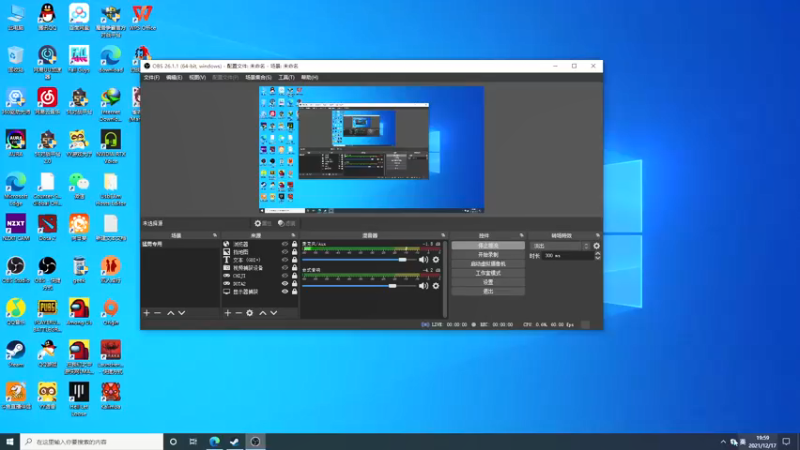Open the 淡出 transition dropdown
800x450 pixels.
(x=560, y=246)
